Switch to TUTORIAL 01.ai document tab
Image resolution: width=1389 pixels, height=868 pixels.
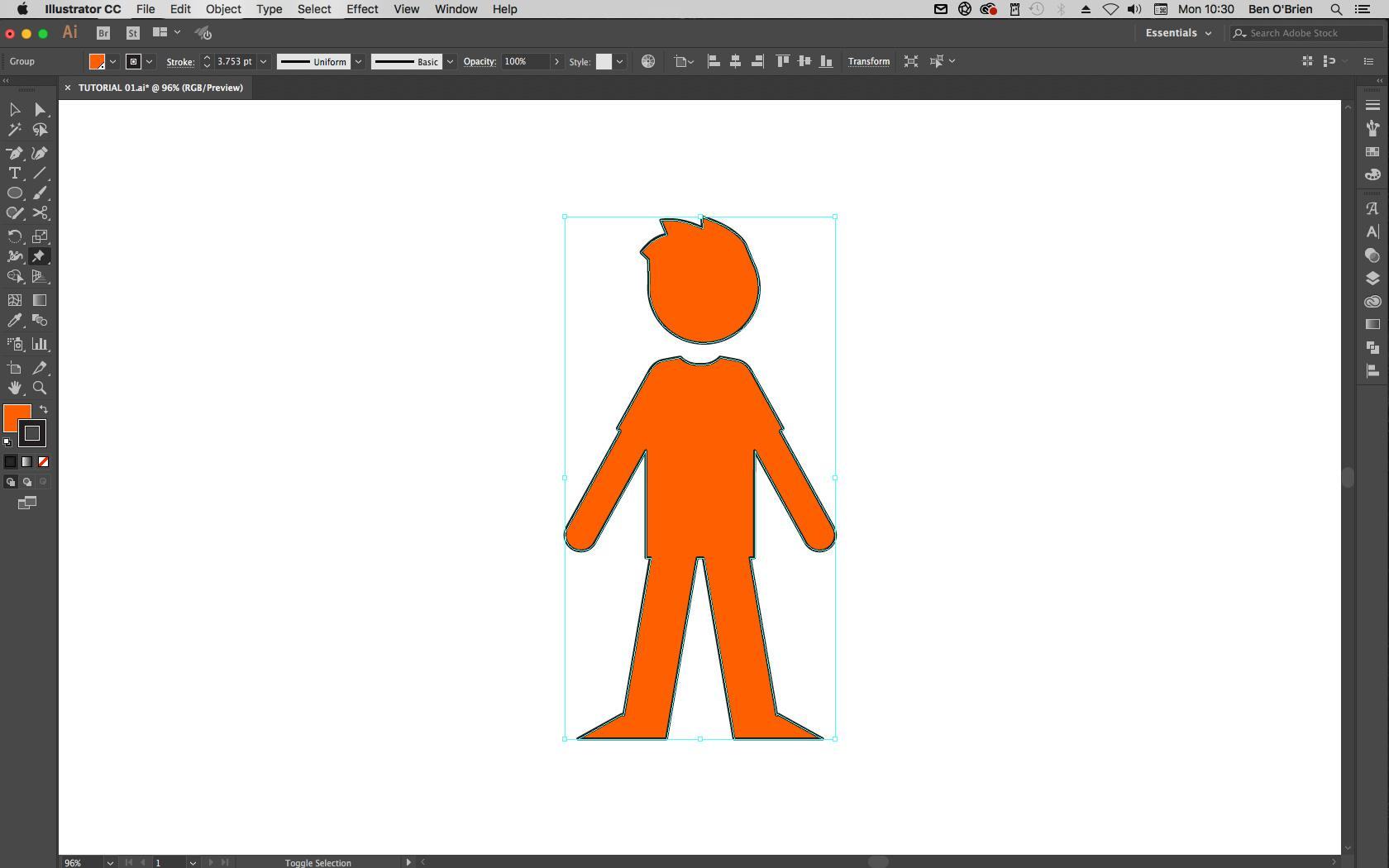[x=160, y=88]
